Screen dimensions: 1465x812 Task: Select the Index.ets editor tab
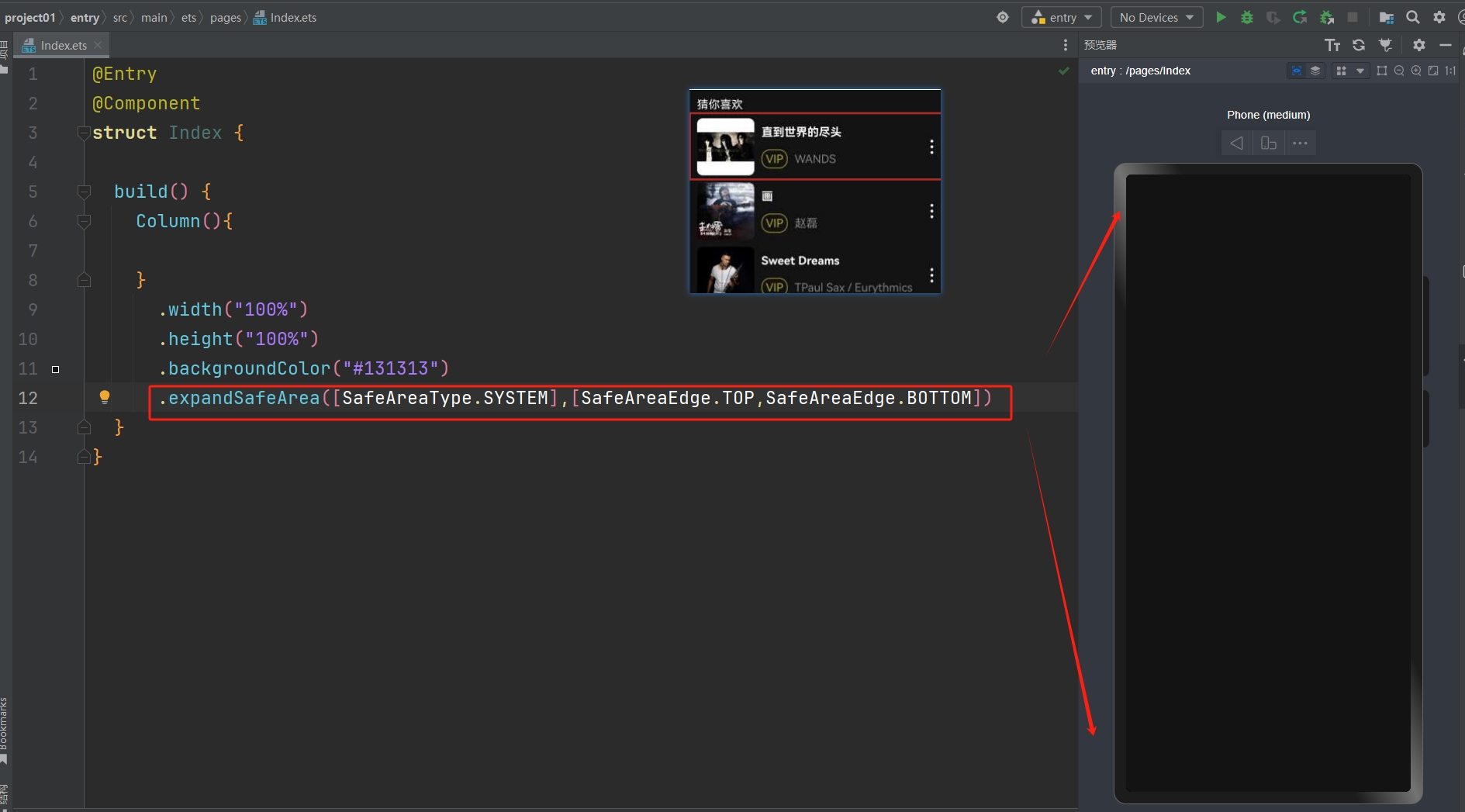63,45
